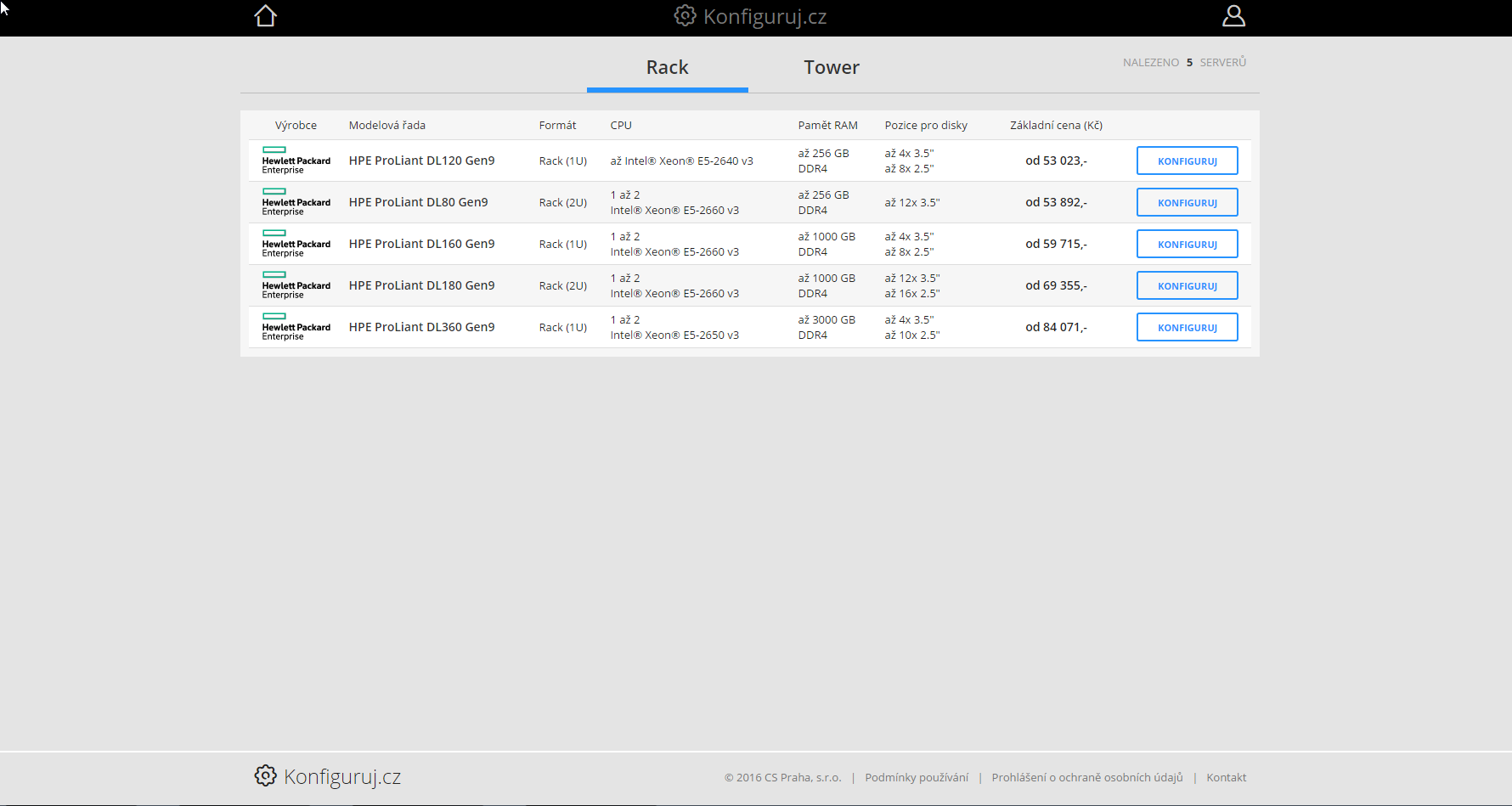Viewport: 1512px width, 806px height.
Task: Configure the HPE ProLiant DL180 Gen9 server
Action: coord(1187,286)
